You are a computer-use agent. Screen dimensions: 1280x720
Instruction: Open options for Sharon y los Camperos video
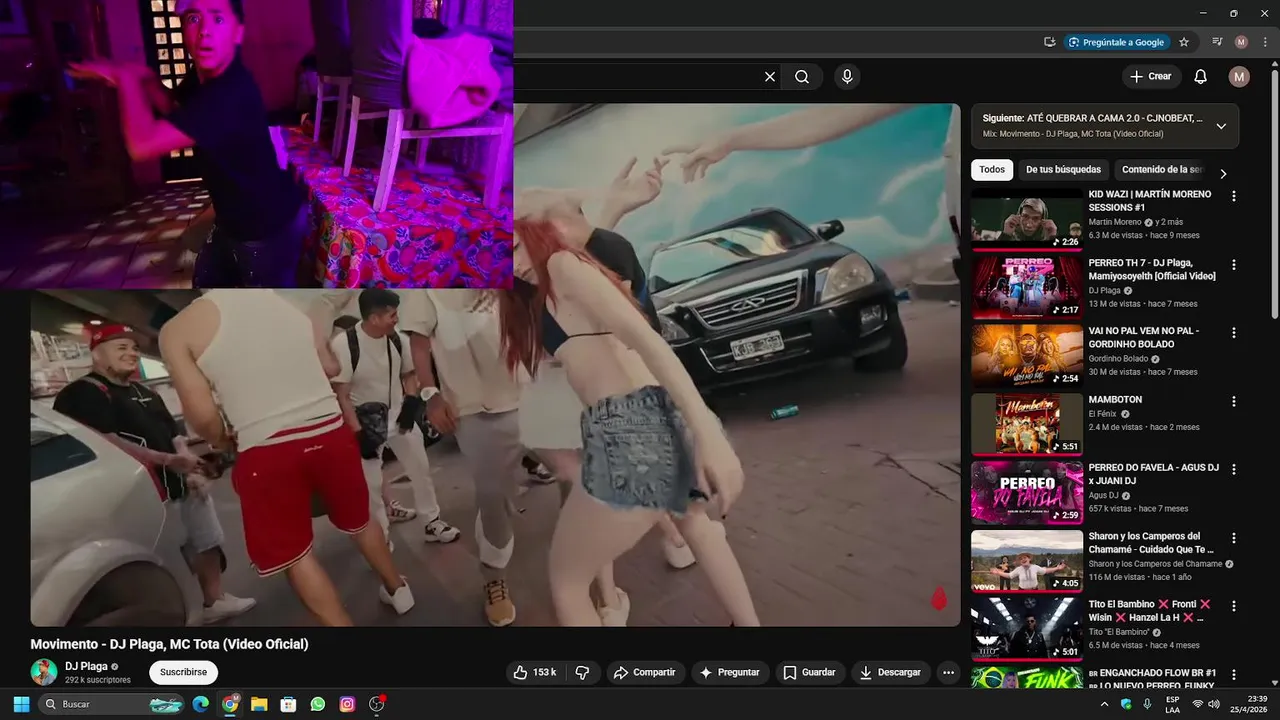pyautogui.click(x=1233, y=537)
